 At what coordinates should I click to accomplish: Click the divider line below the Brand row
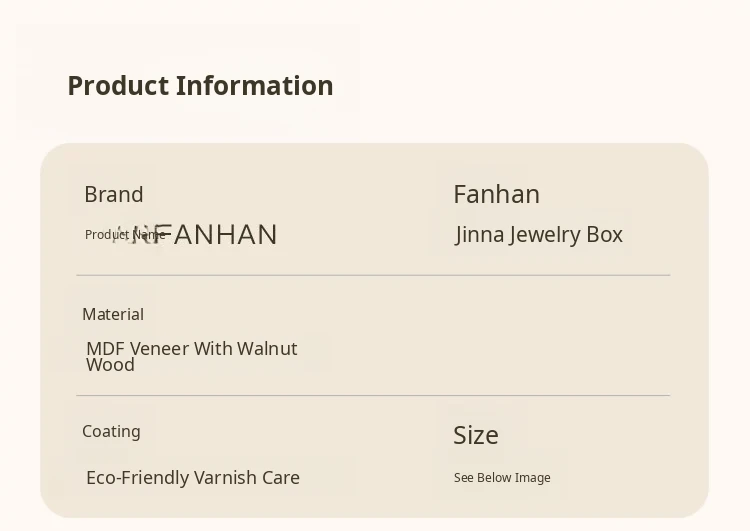(373, 275)
